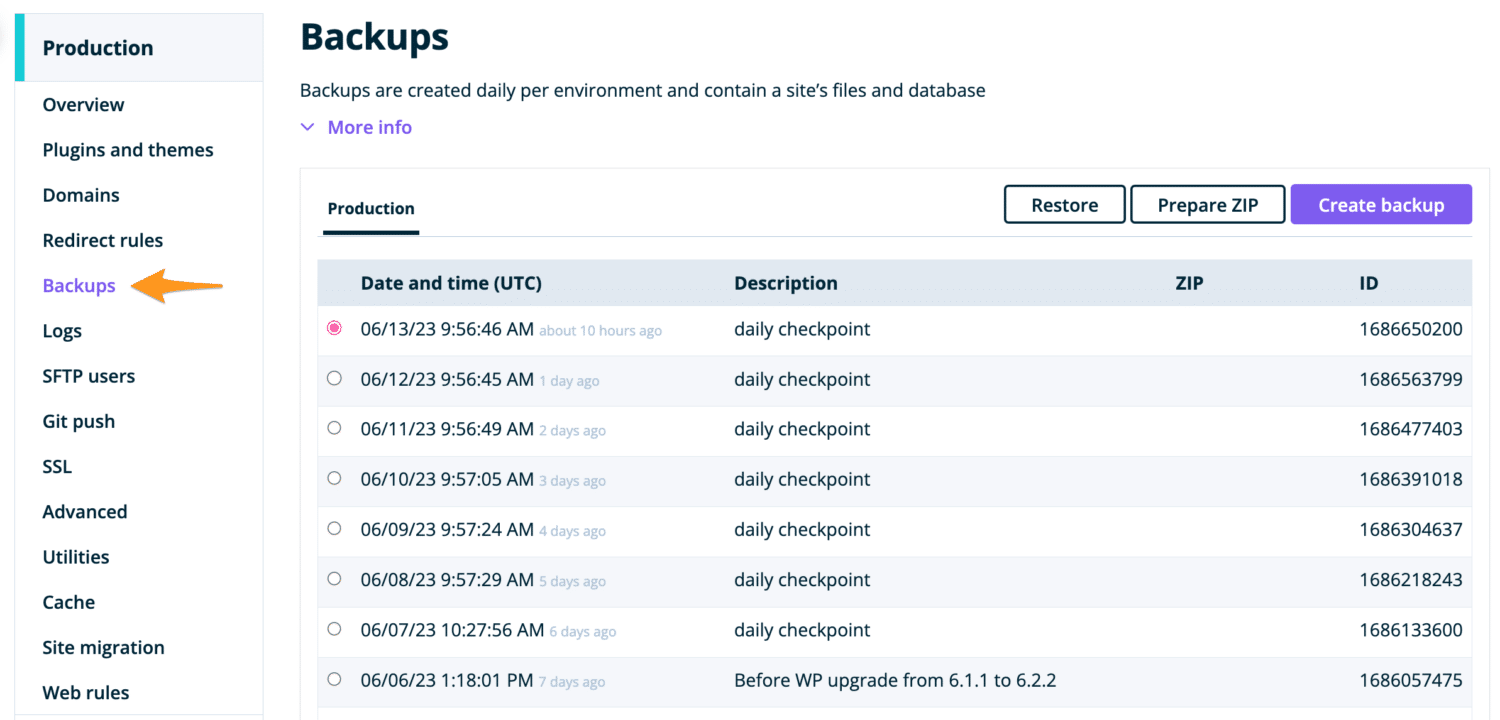Click the Prepare ZIP button
Screen dimensions: 1500x720
point(1207,204)
